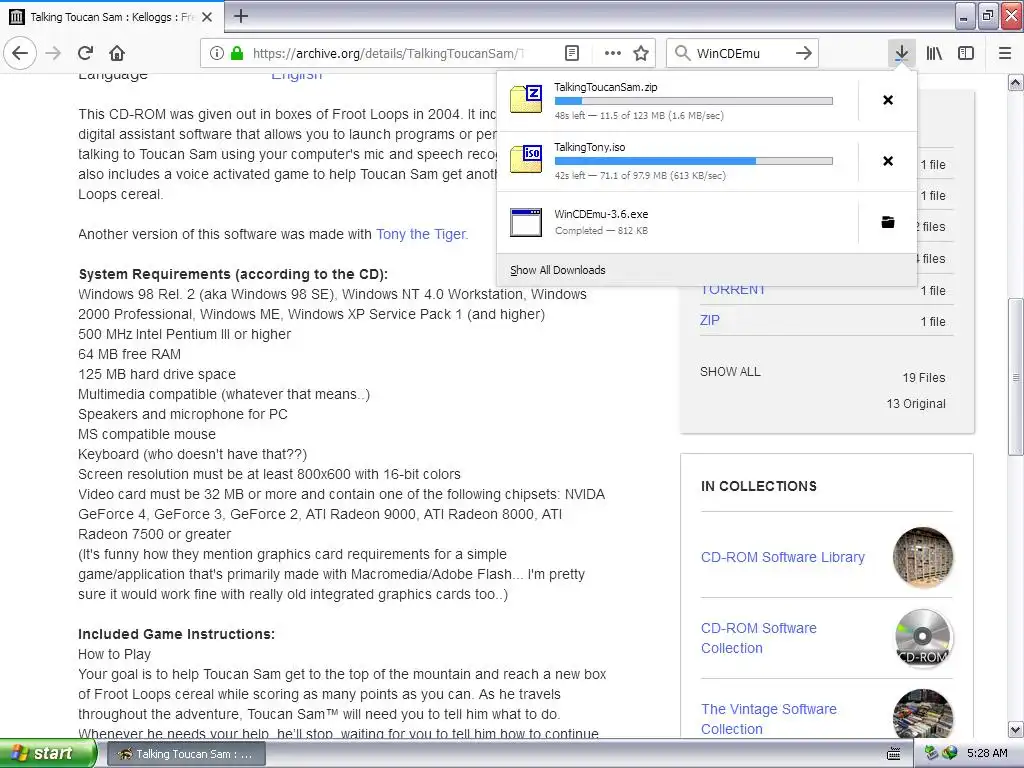1024x768 pixels.
Task: Cancel the TalkingToucanSam.zip download
Action: click(x=888, y=100)
